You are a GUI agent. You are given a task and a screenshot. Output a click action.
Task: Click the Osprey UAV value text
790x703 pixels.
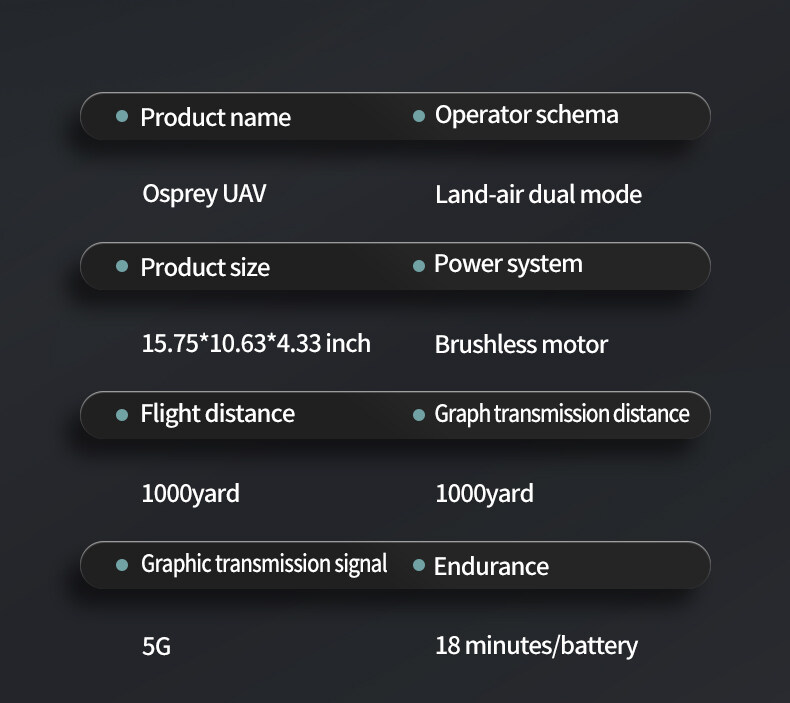tap(204, 193)
